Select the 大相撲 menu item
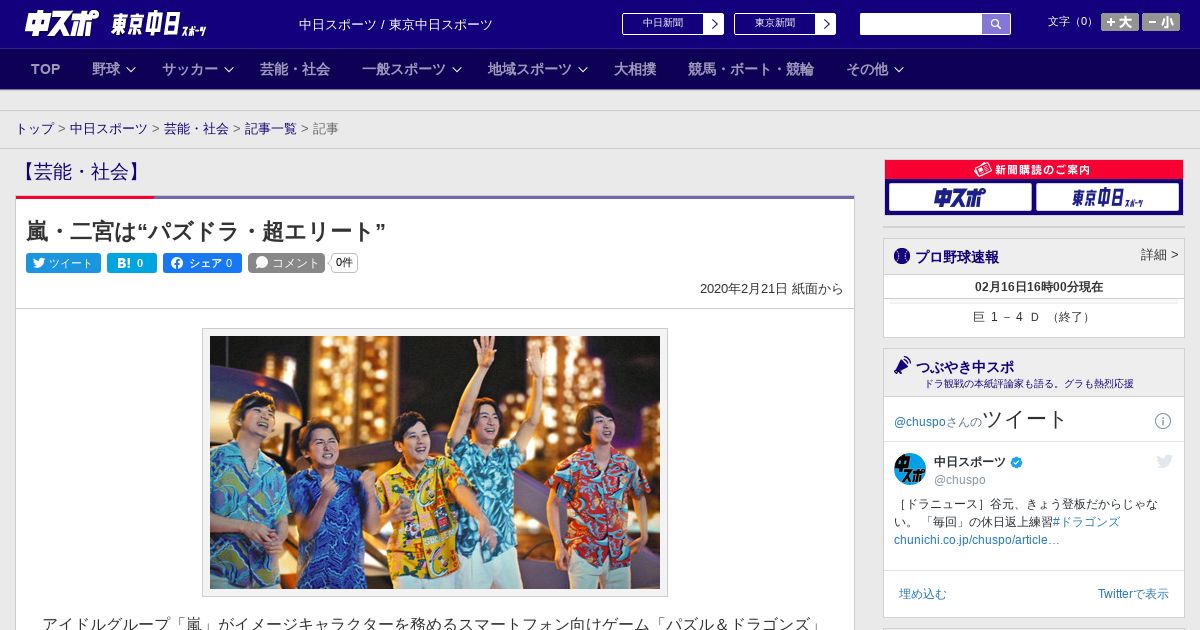 pyautogui.click(x=635, y=69)
